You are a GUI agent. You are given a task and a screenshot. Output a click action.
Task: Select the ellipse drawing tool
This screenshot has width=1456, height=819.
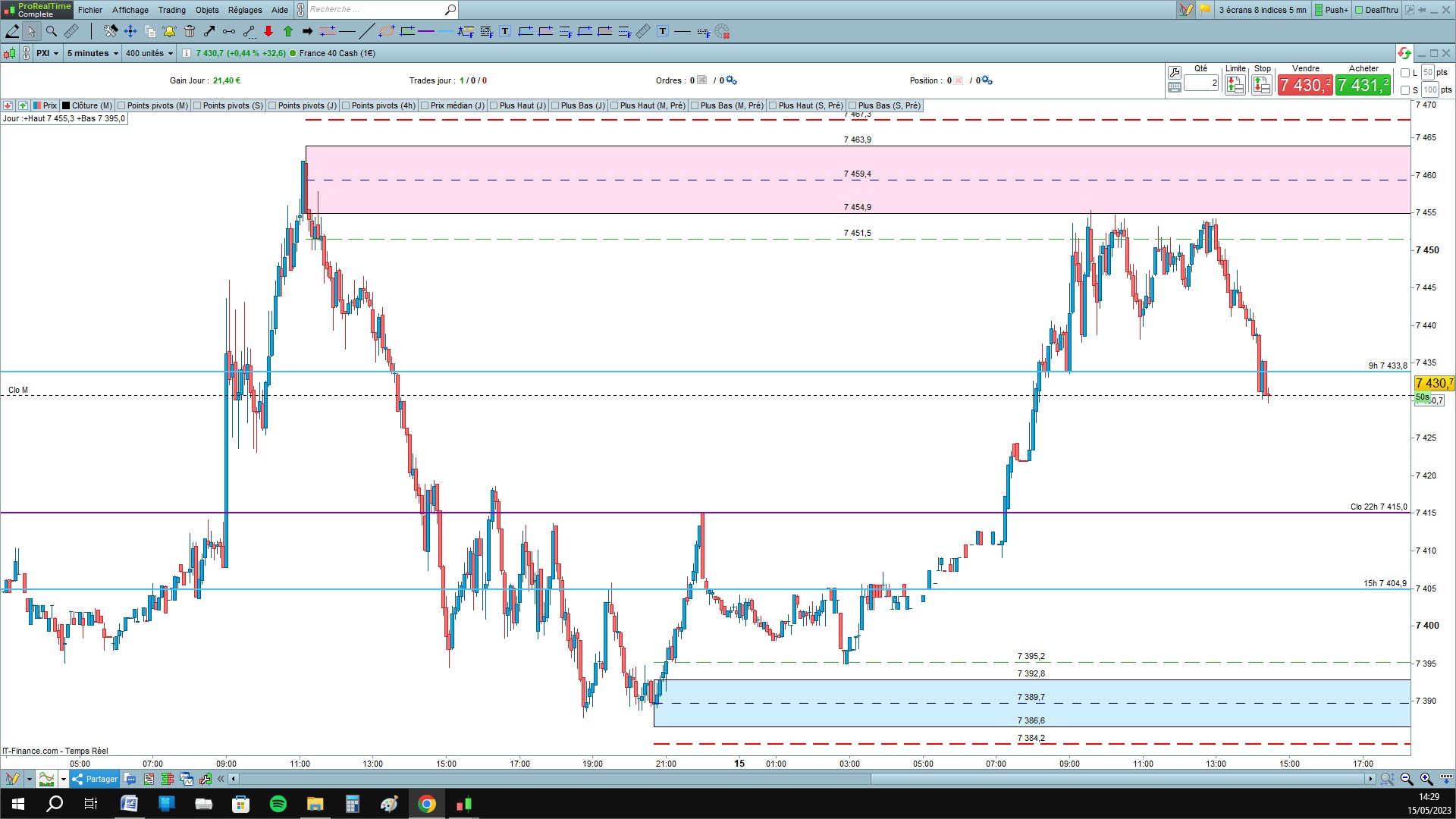[x=387, y=31]
